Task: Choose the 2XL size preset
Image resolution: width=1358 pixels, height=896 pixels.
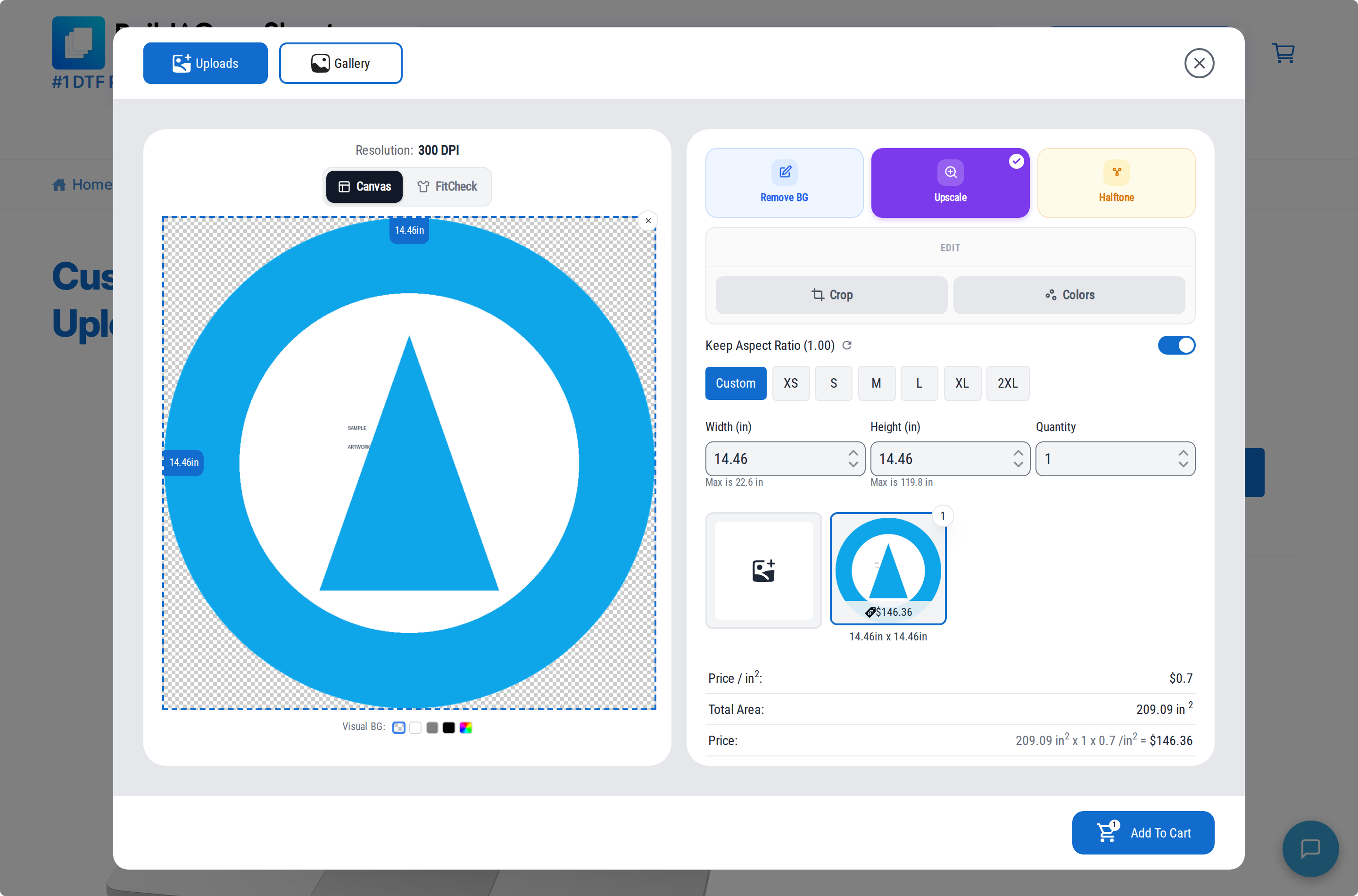Action: pos(1008,383)
